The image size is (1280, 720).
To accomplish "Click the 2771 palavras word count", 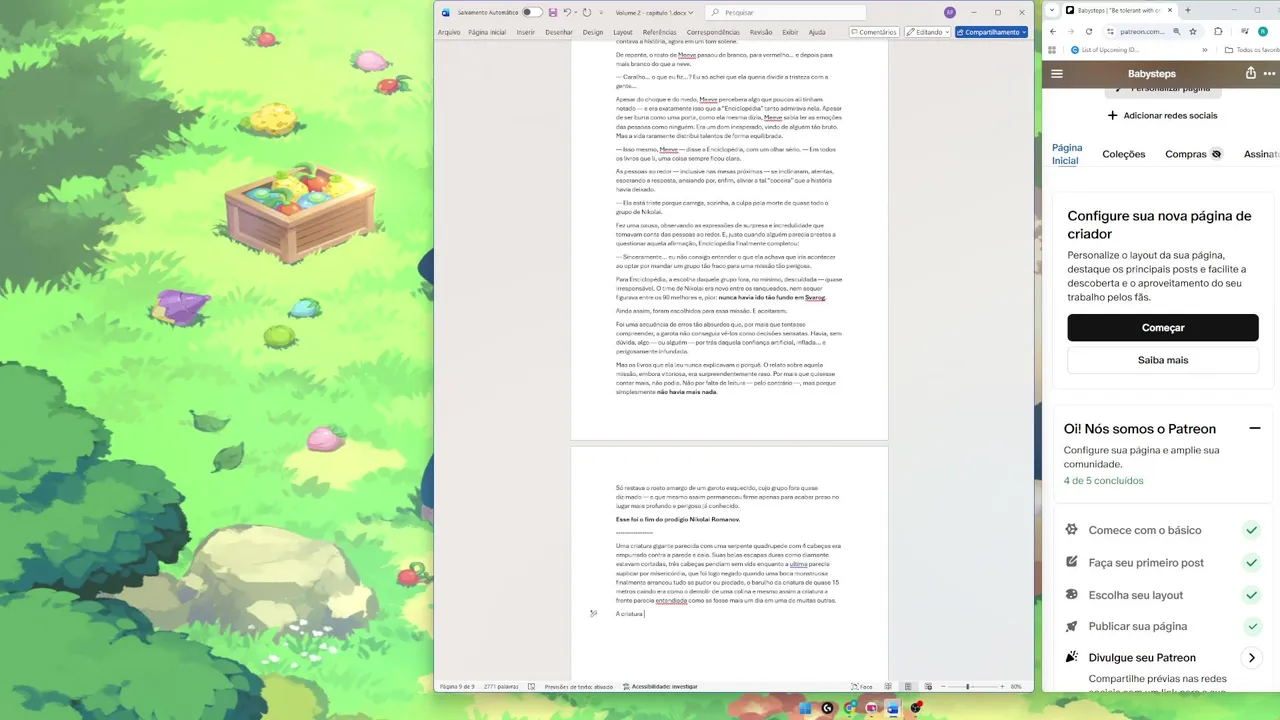I will point(501,687).
